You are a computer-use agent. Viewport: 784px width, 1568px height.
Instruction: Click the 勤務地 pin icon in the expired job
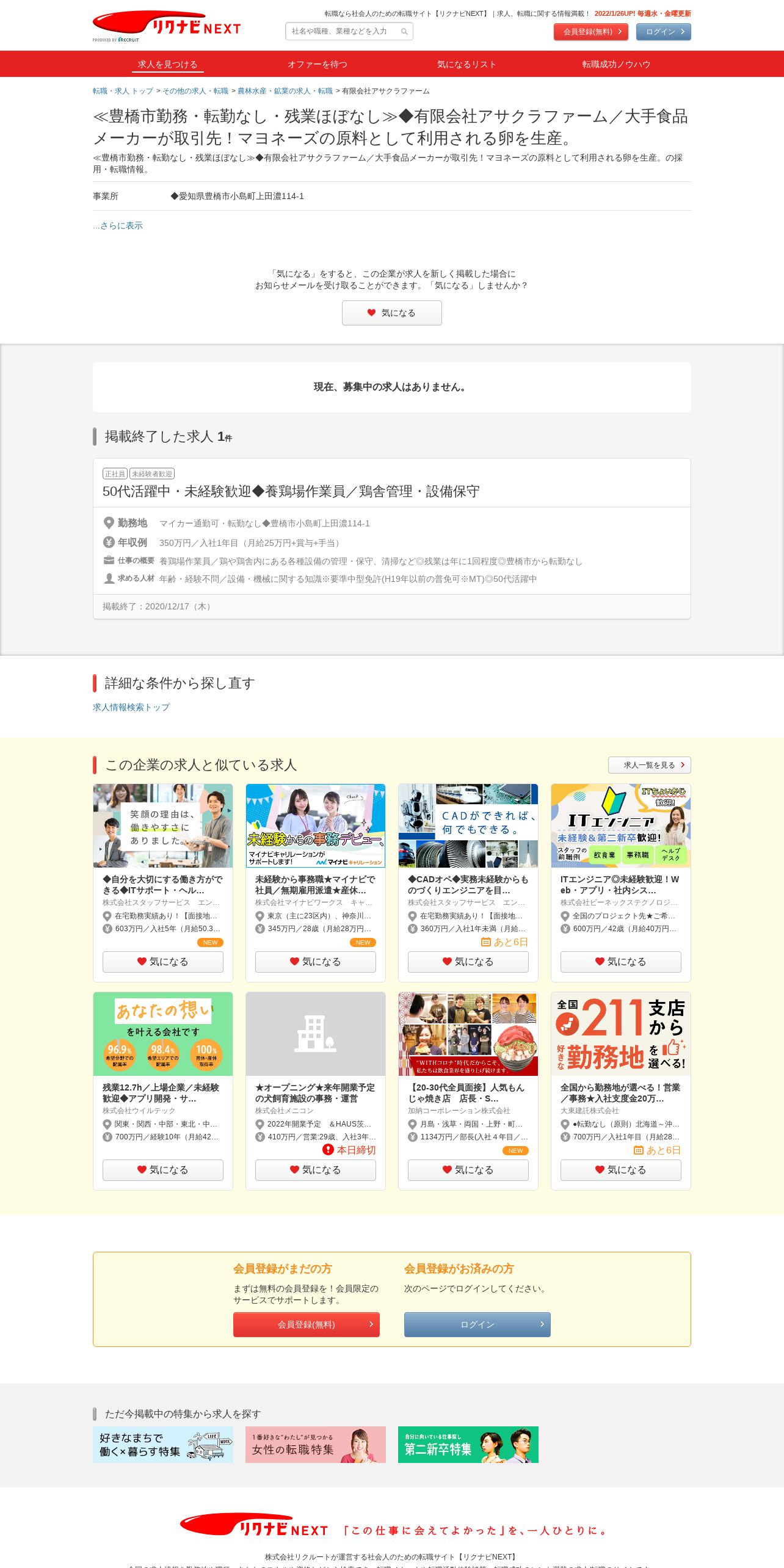pyautogui.click(x=109, y=523)
